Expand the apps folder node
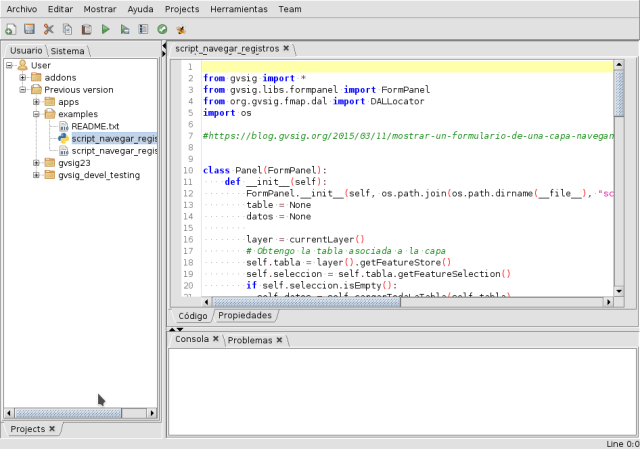The width and height of the screenshot is (640, 449). [x=36, y=102]
